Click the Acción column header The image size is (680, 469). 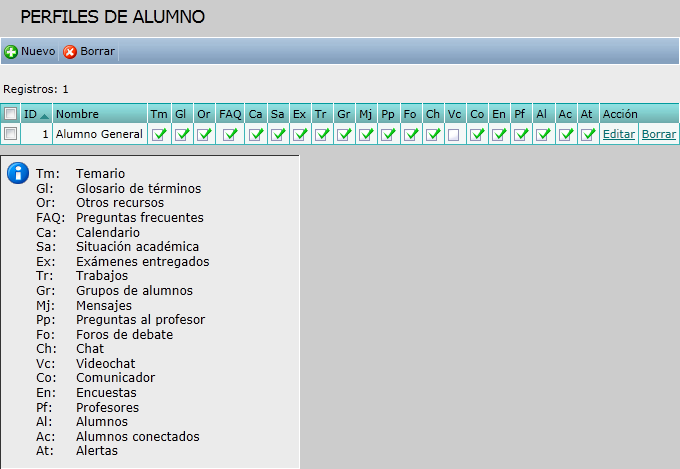point(639,114)
